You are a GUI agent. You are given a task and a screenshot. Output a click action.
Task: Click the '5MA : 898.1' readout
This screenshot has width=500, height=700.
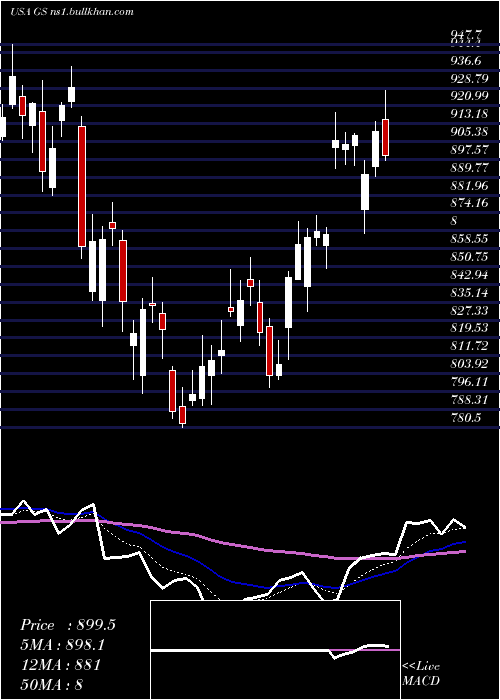tap(65, 645)
